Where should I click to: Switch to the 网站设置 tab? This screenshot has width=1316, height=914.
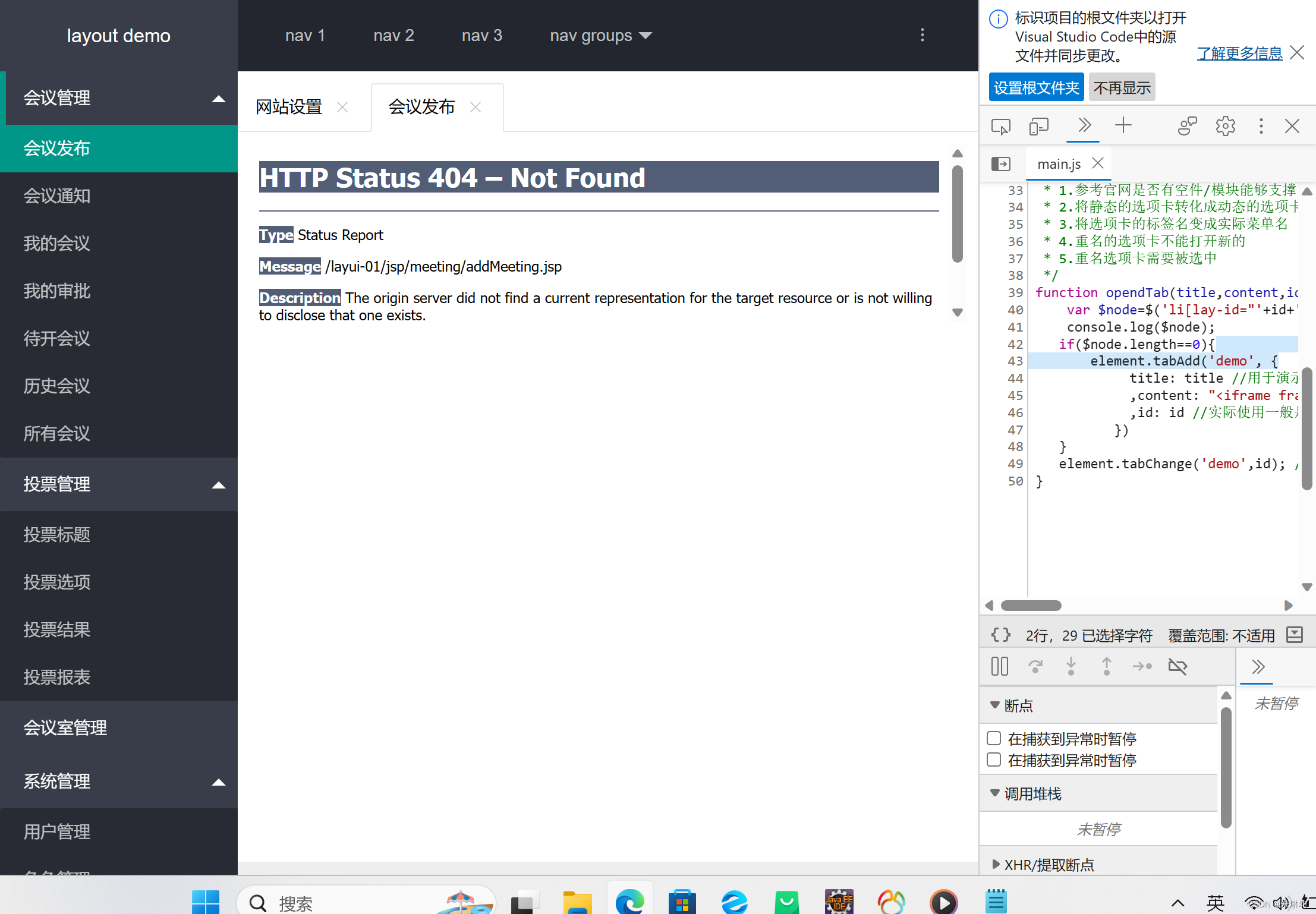click(289, 107)
